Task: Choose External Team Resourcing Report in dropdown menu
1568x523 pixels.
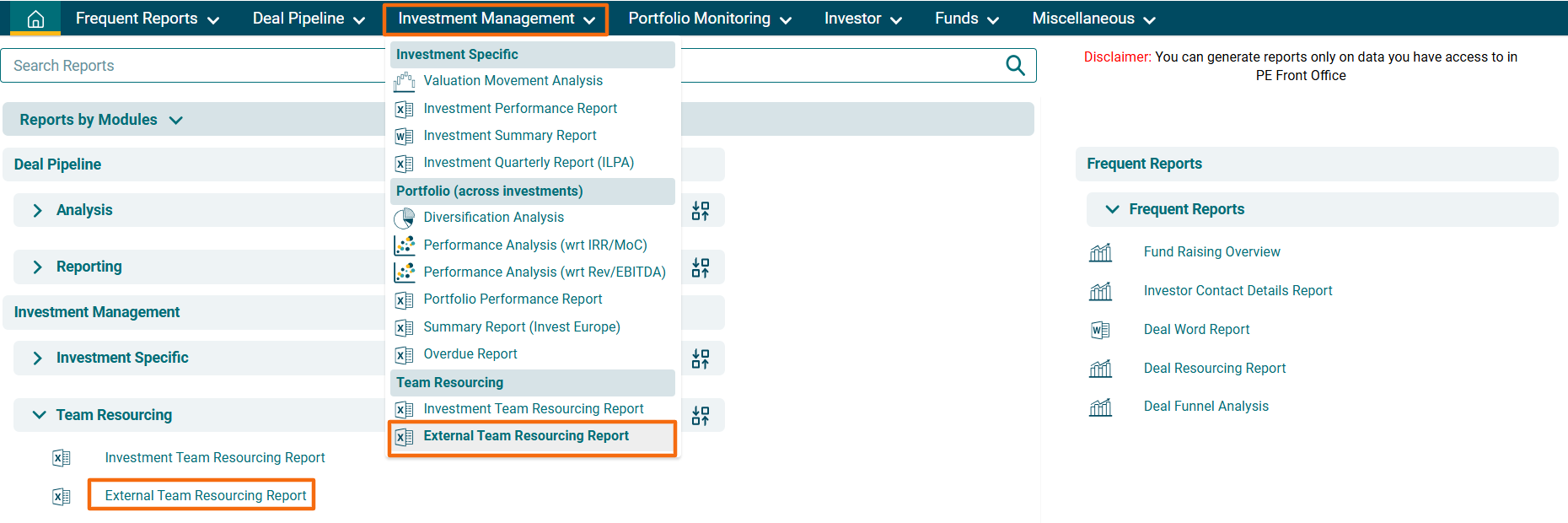Action: (x=526, y=436)
